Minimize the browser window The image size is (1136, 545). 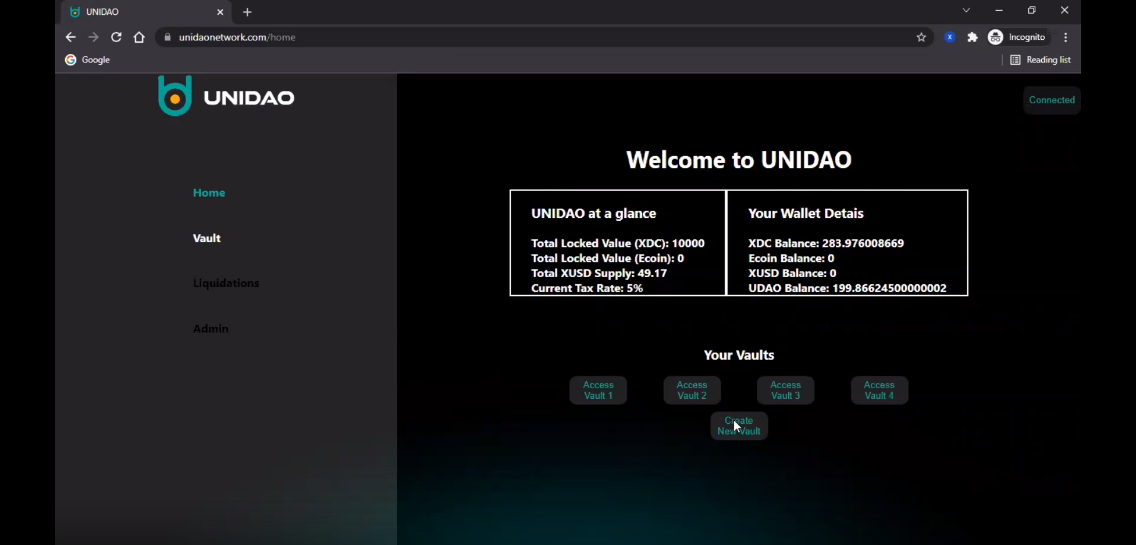click(998, 10)
